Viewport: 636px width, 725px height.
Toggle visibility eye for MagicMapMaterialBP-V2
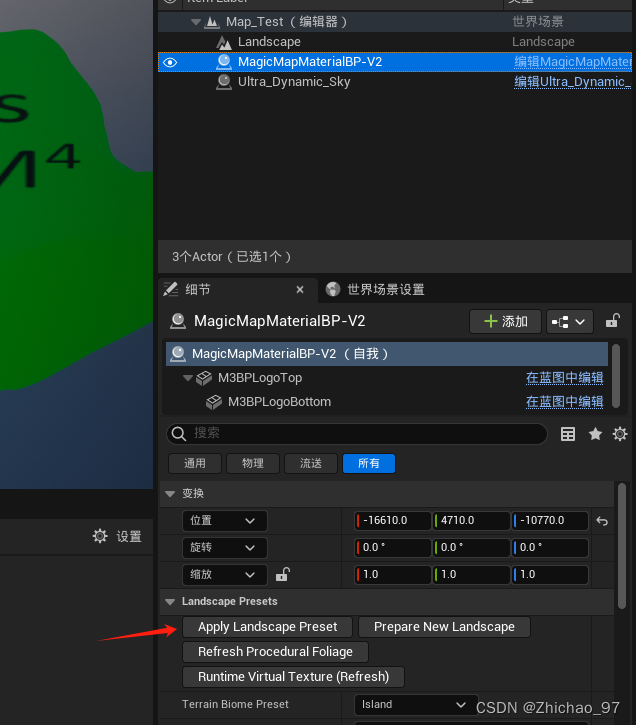170,62
